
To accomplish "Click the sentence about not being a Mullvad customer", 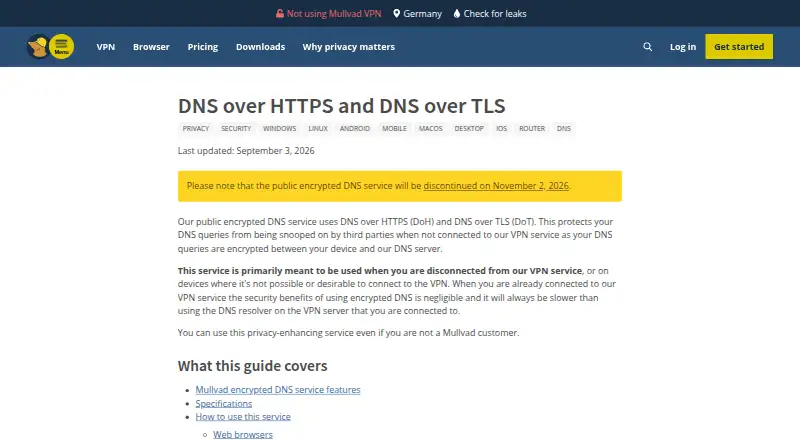I will tap(348, 333).
